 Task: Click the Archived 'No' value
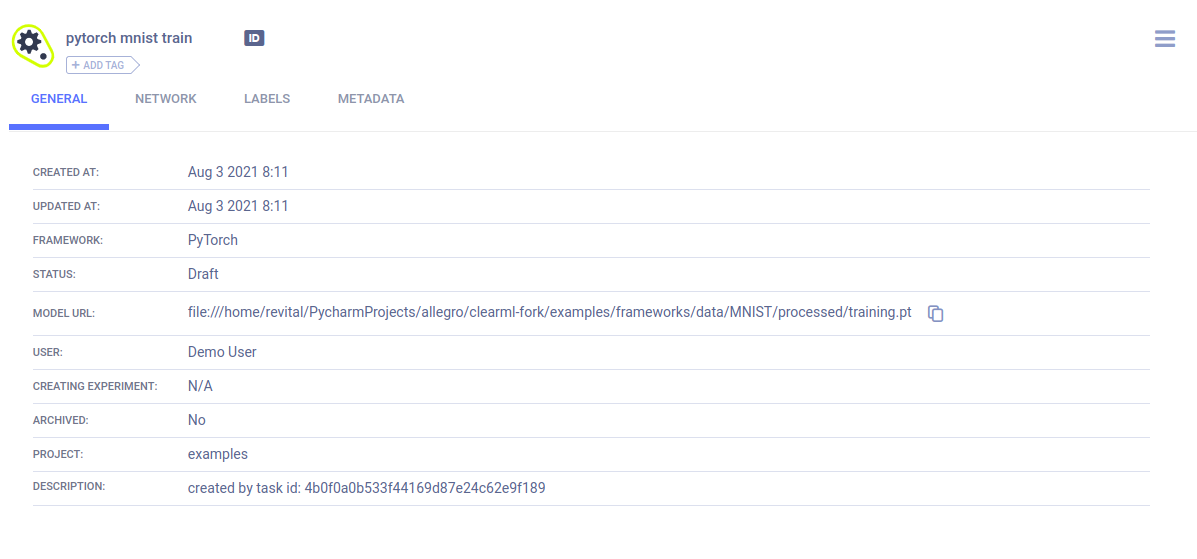[197, 420]
